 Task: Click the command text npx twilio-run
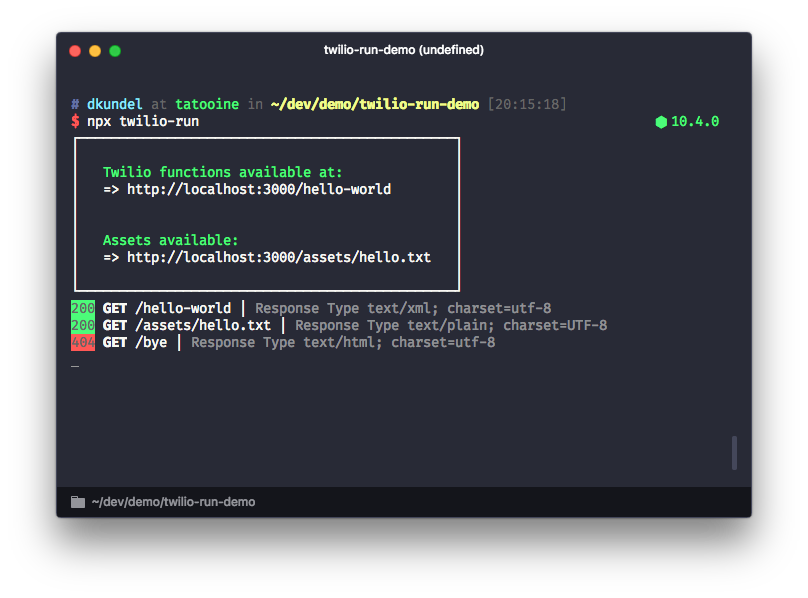coord(143,122)
